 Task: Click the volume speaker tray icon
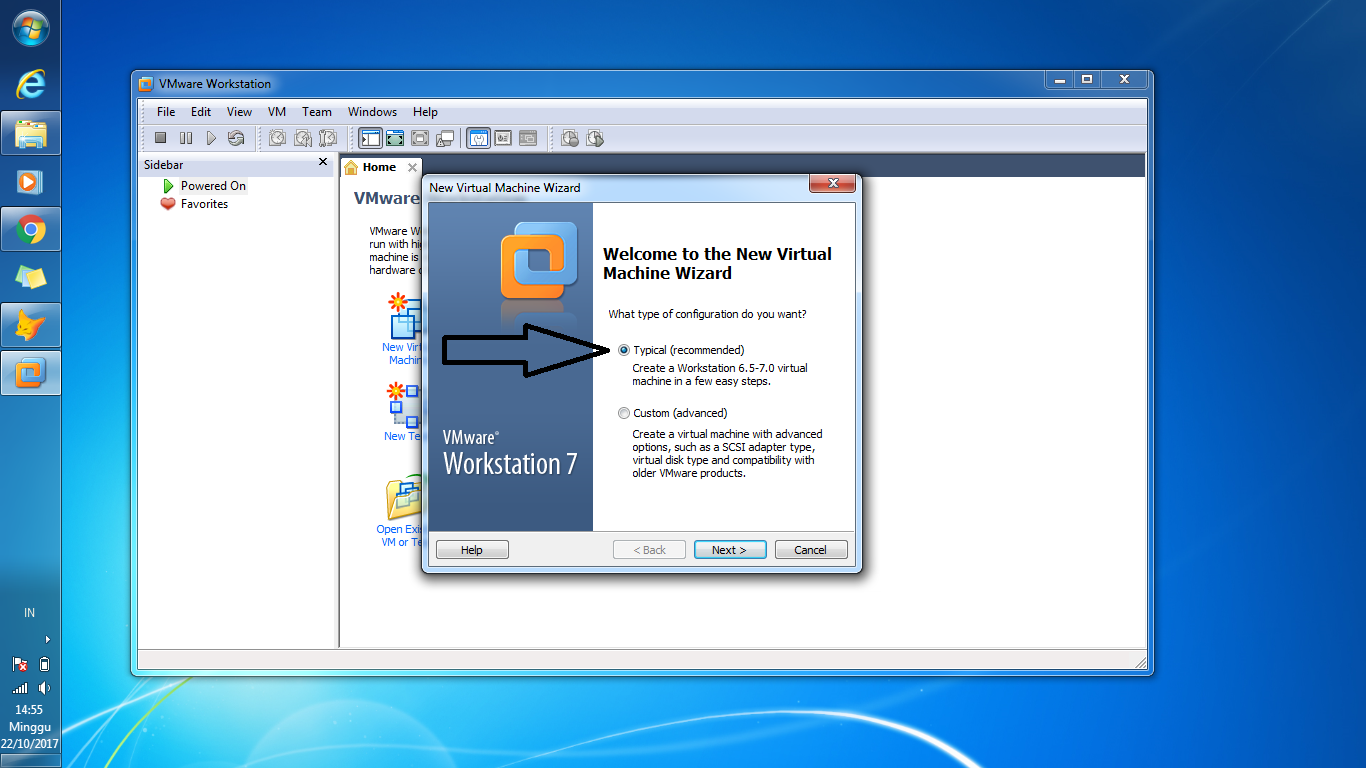coord(44,688)
